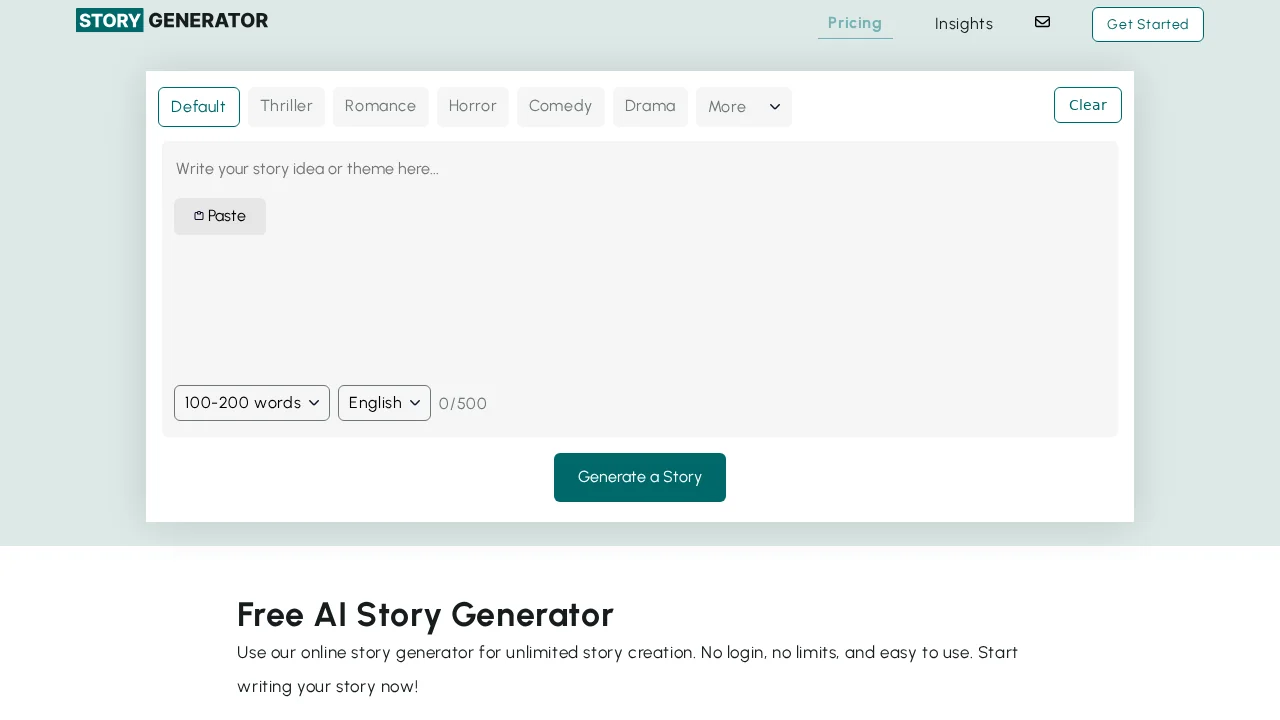
Task: Select the Default genre option
Action: tap(198, 106)
